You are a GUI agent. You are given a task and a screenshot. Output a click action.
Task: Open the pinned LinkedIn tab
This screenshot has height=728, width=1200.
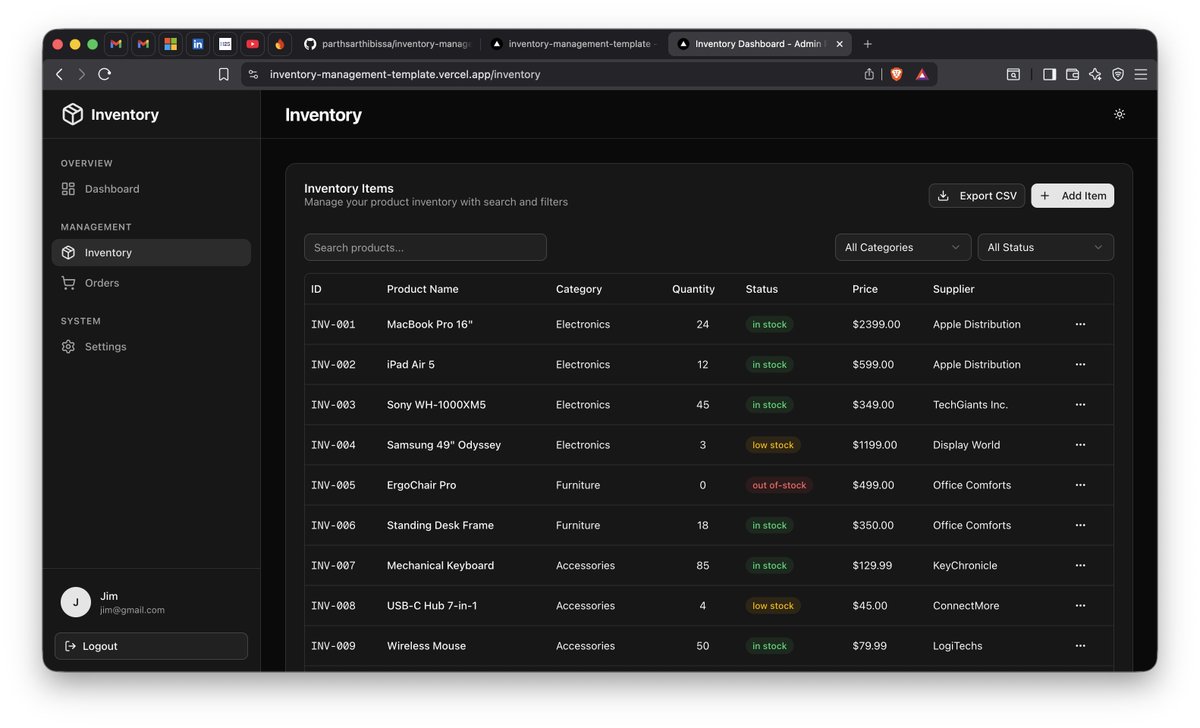point(198,44)
